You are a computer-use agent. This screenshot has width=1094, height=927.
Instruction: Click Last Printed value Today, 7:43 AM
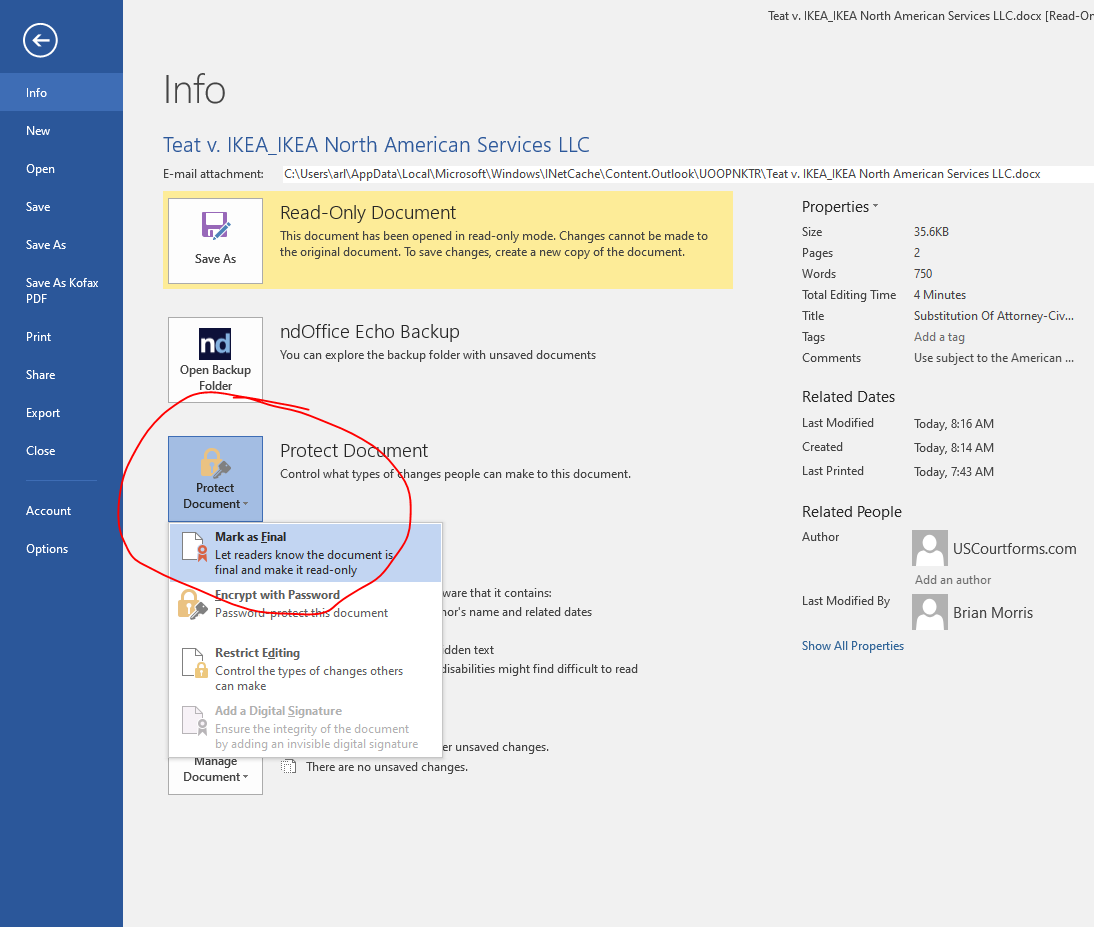point(954,472)
